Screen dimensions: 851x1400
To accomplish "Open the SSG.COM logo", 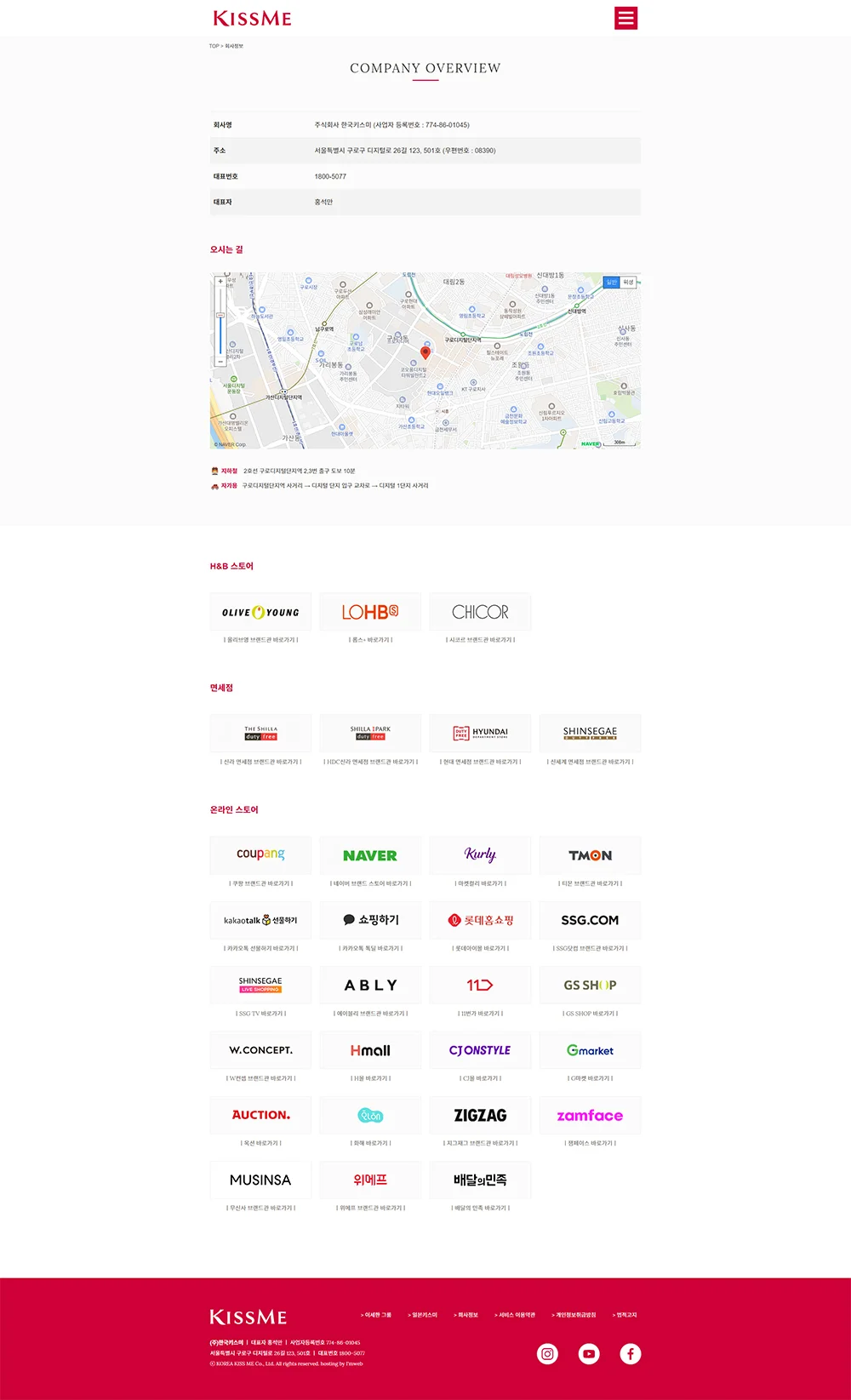I will coord(590,920).
